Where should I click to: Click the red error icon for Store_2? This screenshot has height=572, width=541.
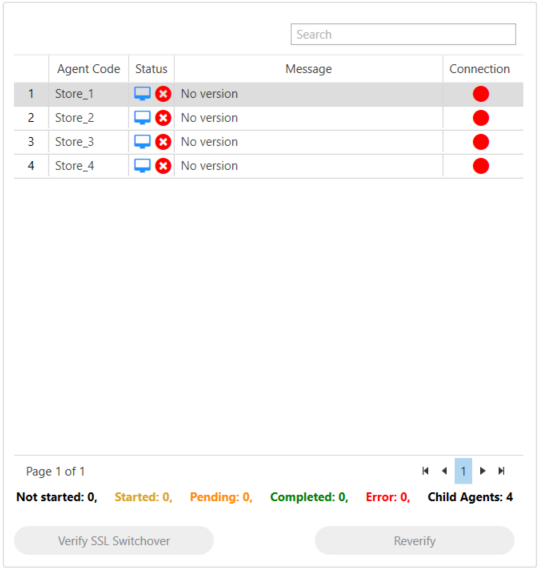point(163,118)
